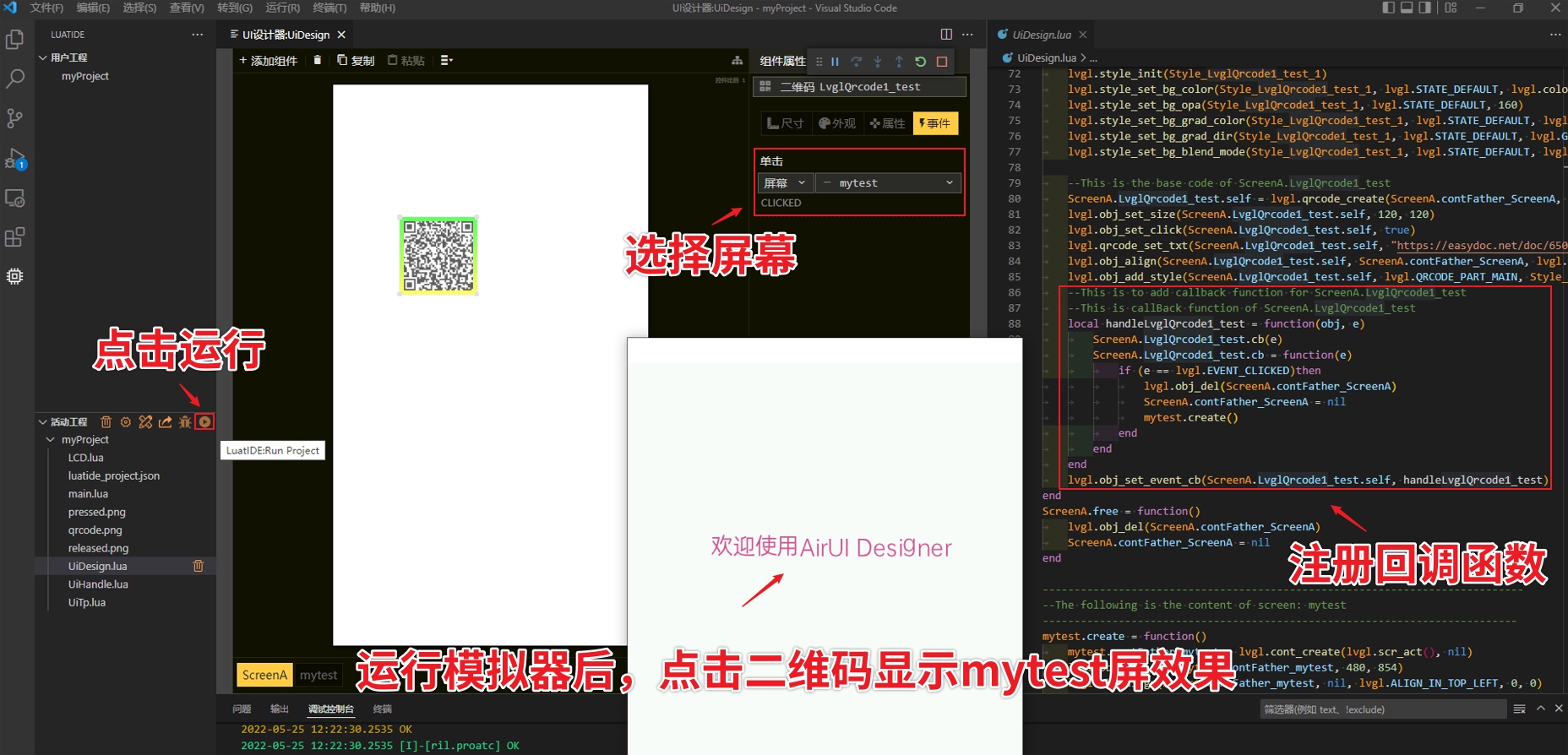The image size is (1568, 755).
Task: Collapse the 活动工程 section
Action: (x=43, y=421)
